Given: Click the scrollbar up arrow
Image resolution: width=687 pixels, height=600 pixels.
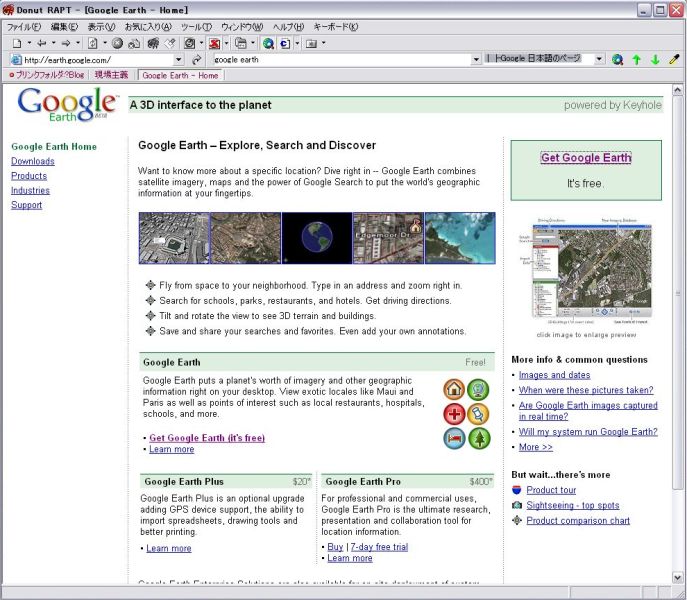Looking at the screenshot, I should coord(677,90).
